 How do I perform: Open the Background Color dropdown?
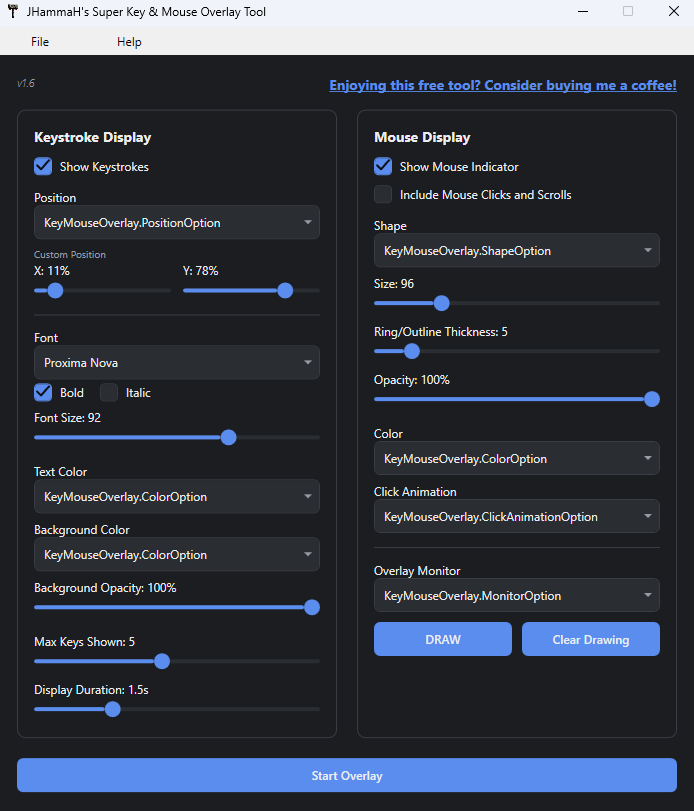(177, 554)
